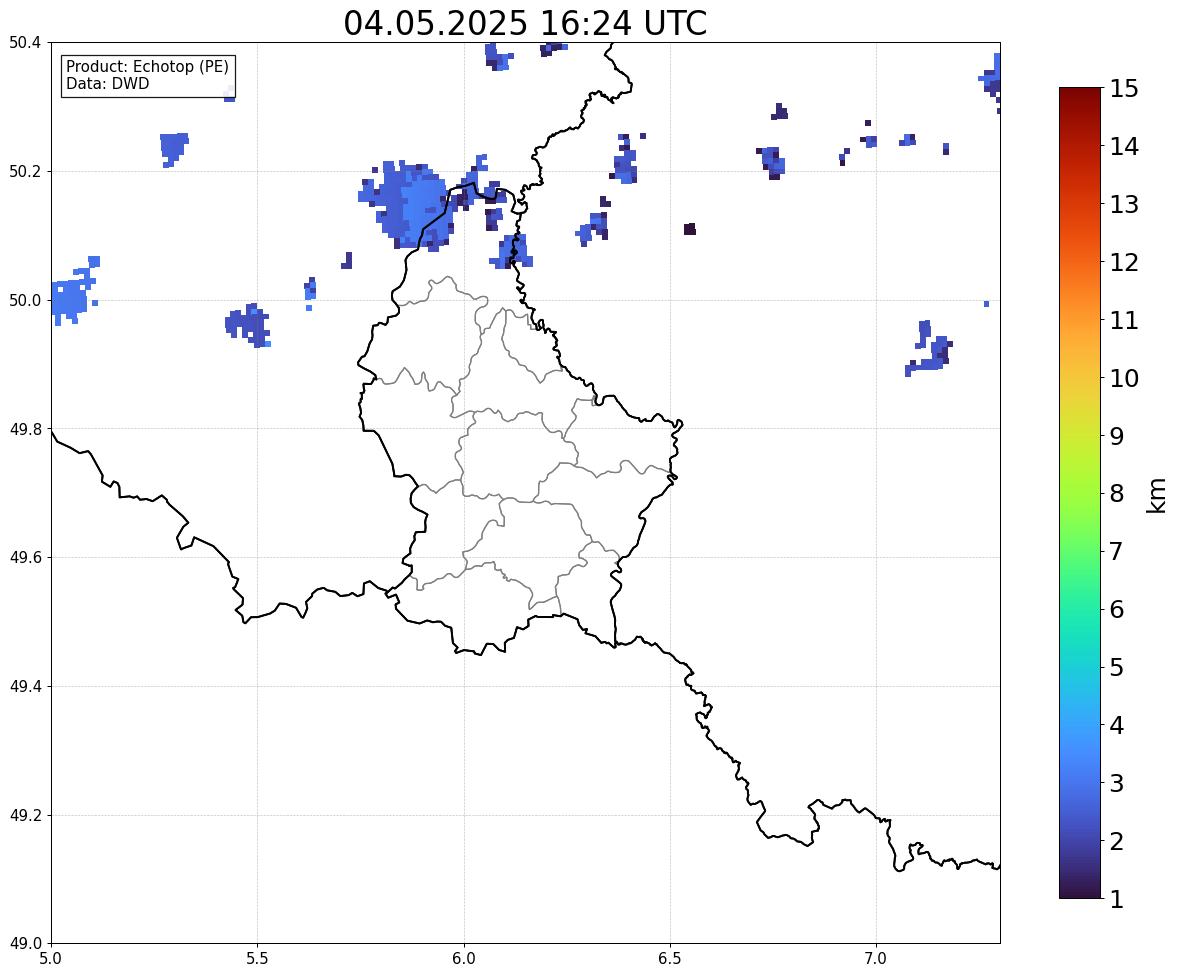Pick the colorbar tick label 5
Screen dimensions: 1178x976
(x=1117, y=667)
